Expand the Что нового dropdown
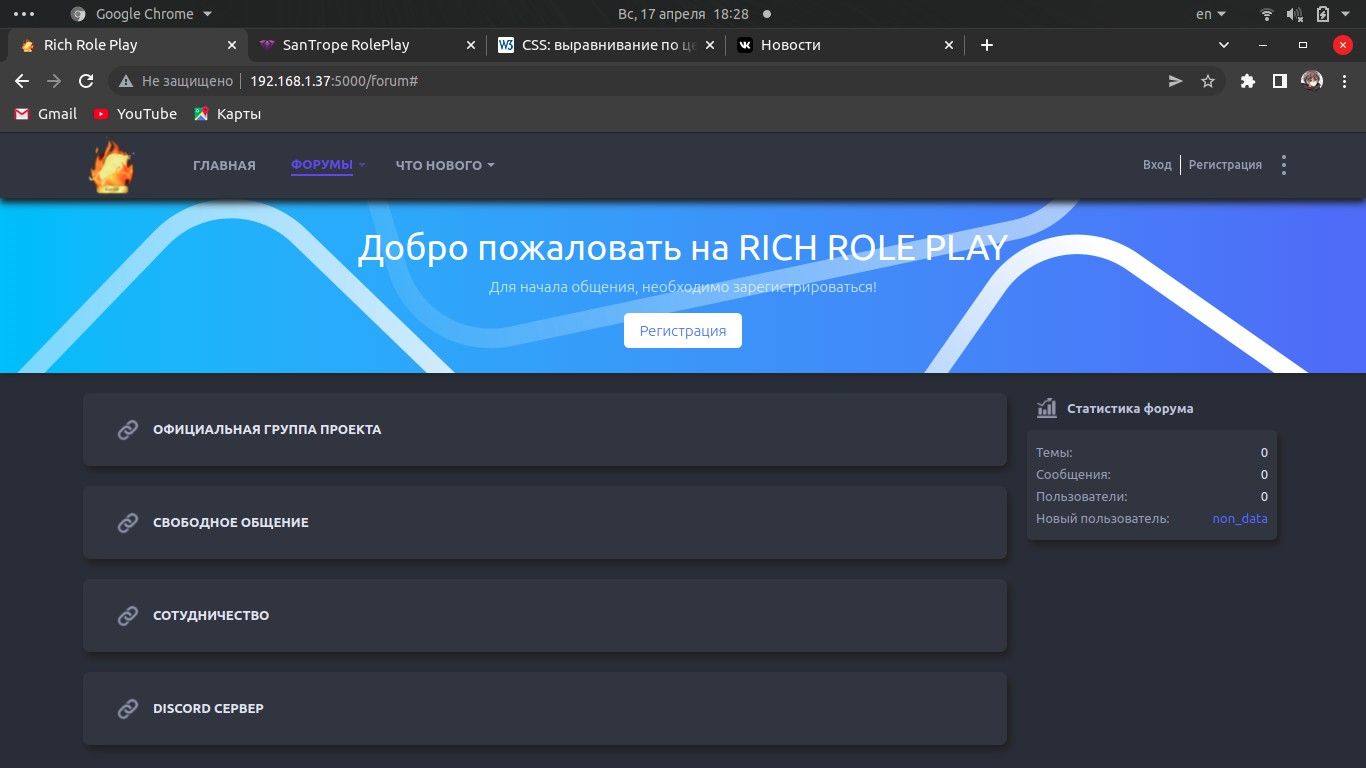The image size is (1366, 768). pos(445,165)
